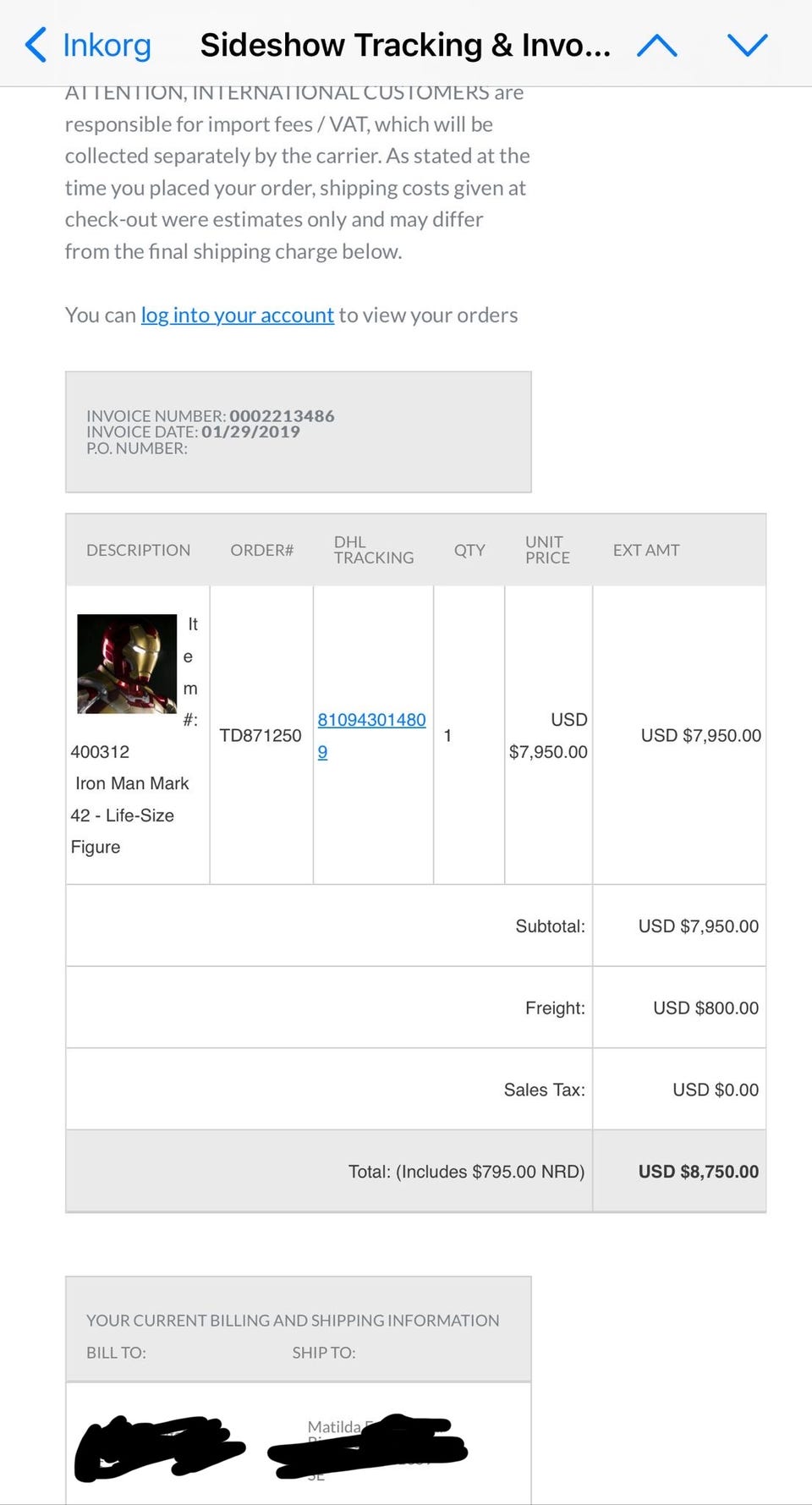Tap the SHIP TO label
This screenshot has width=812, height=1505.
tap(323, 1353)
